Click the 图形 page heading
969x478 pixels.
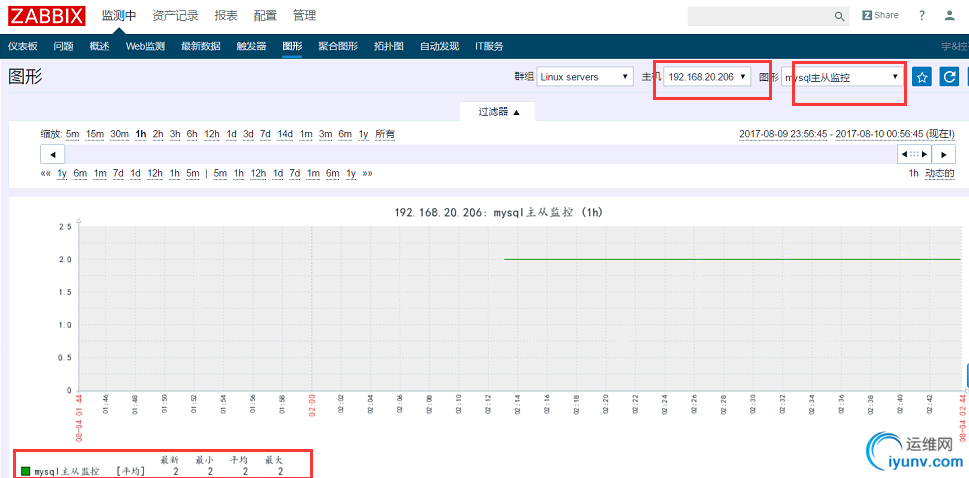coord(25,77)
